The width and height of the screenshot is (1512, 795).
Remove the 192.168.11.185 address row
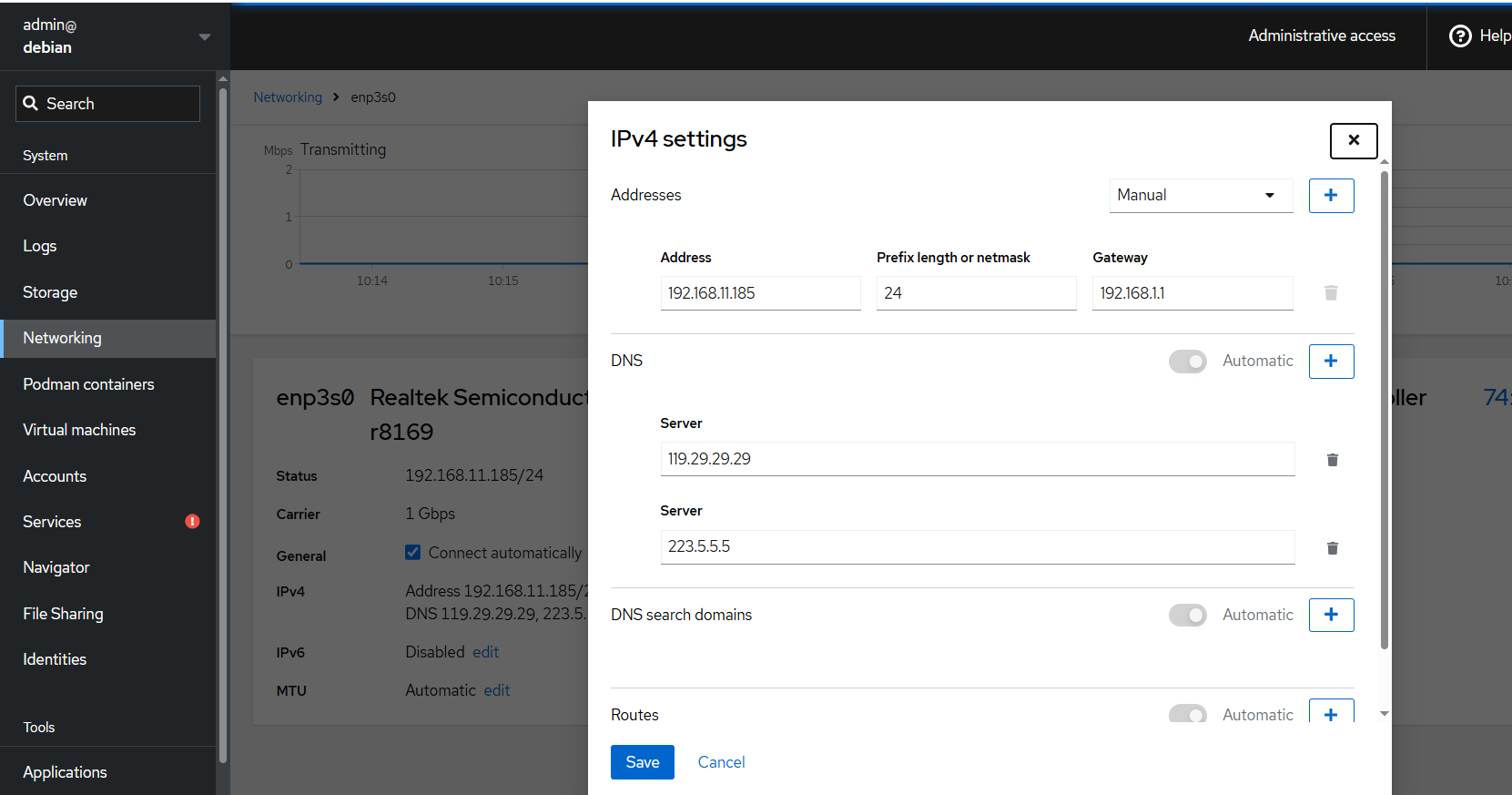(1331, 293)
